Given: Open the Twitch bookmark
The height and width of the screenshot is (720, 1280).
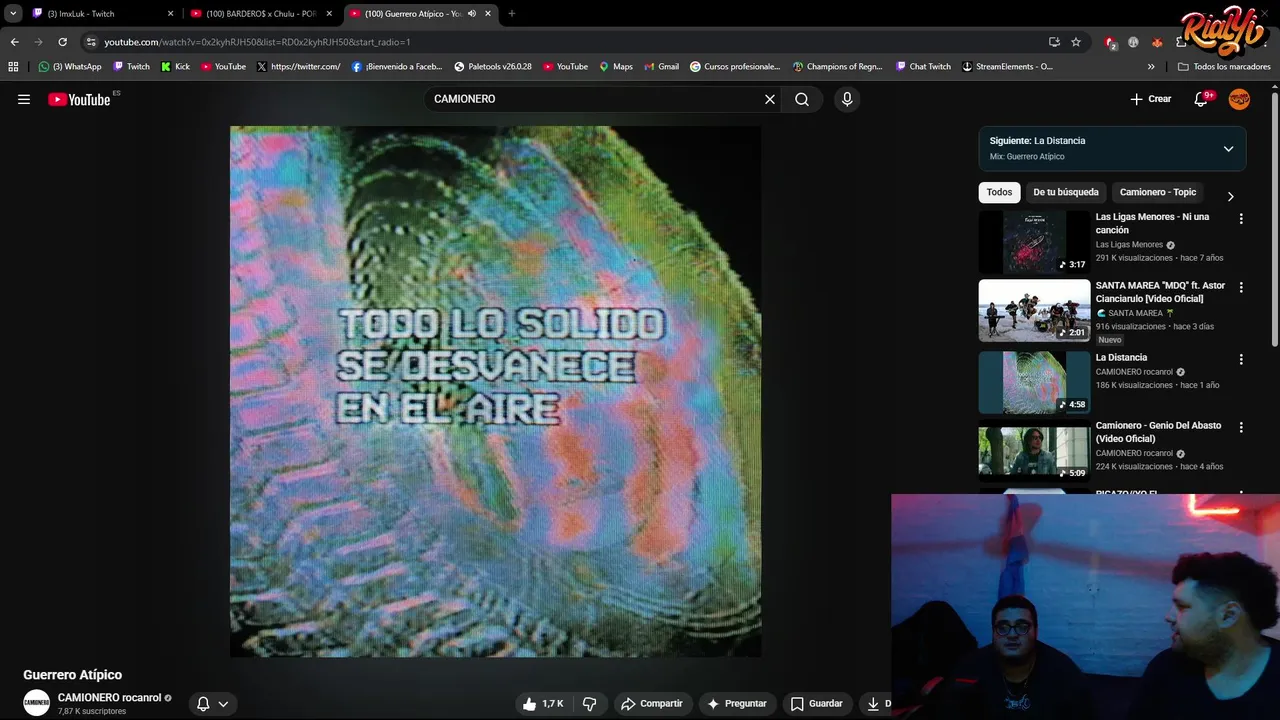Looking at the screenshot, I should point(131,67).
